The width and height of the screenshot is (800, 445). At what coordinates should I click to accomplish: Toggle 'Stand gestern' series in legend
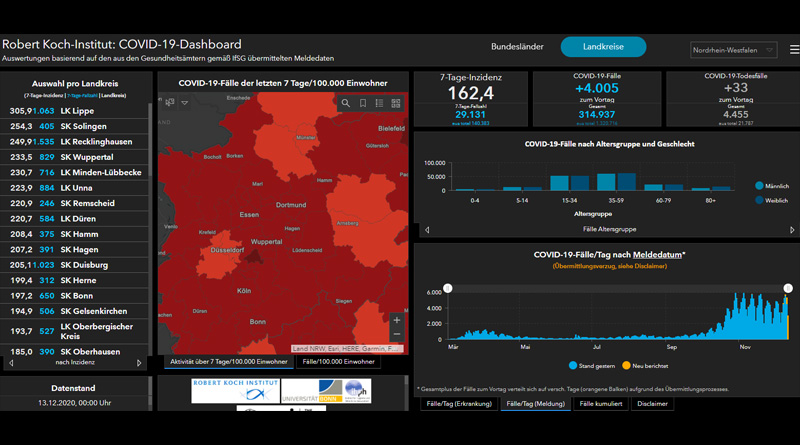pyautogui.click(x=592, y=365)
